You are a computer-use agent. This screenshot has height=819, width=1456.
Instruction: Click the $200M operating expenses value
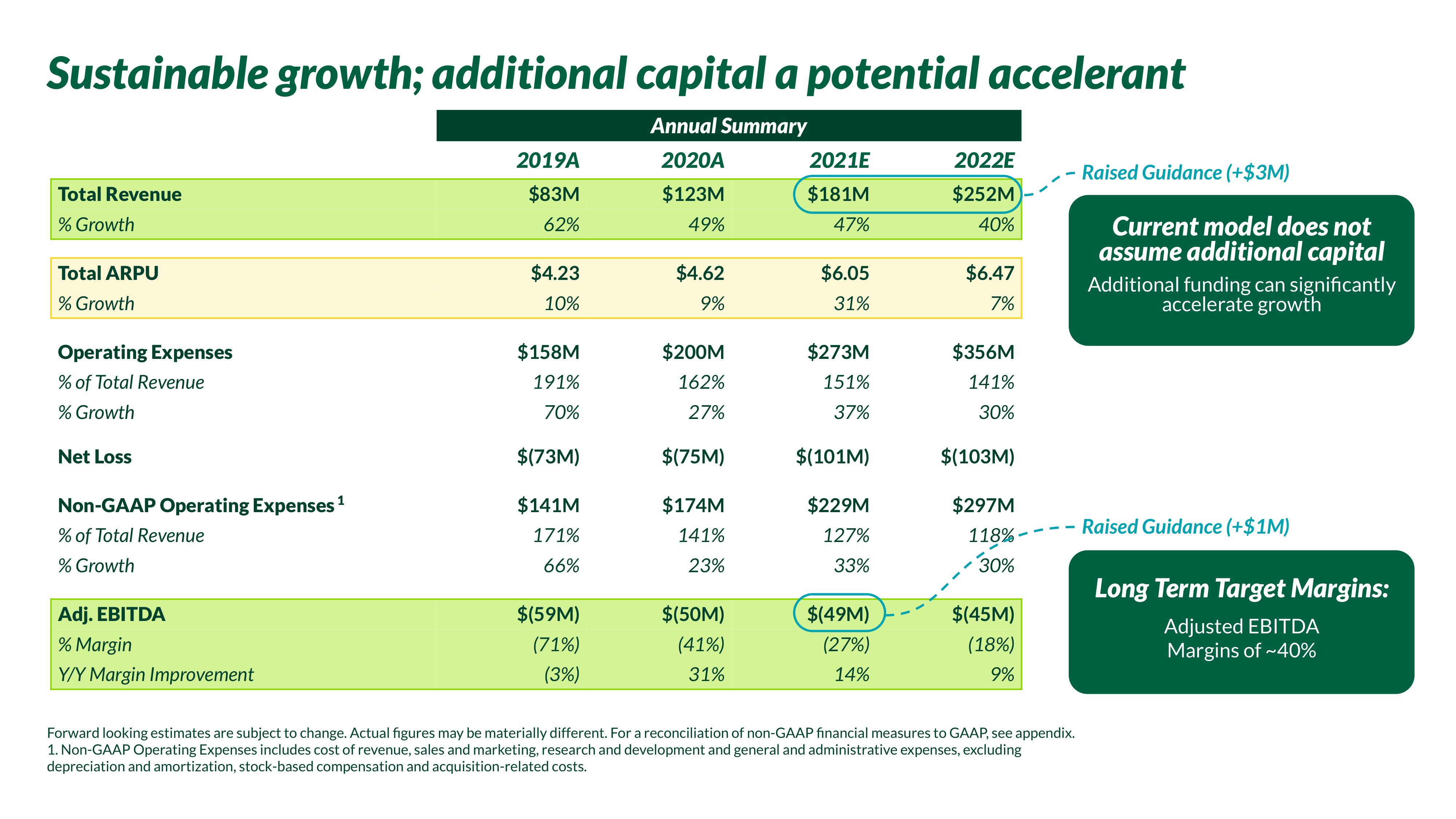(x=693, y=353)
